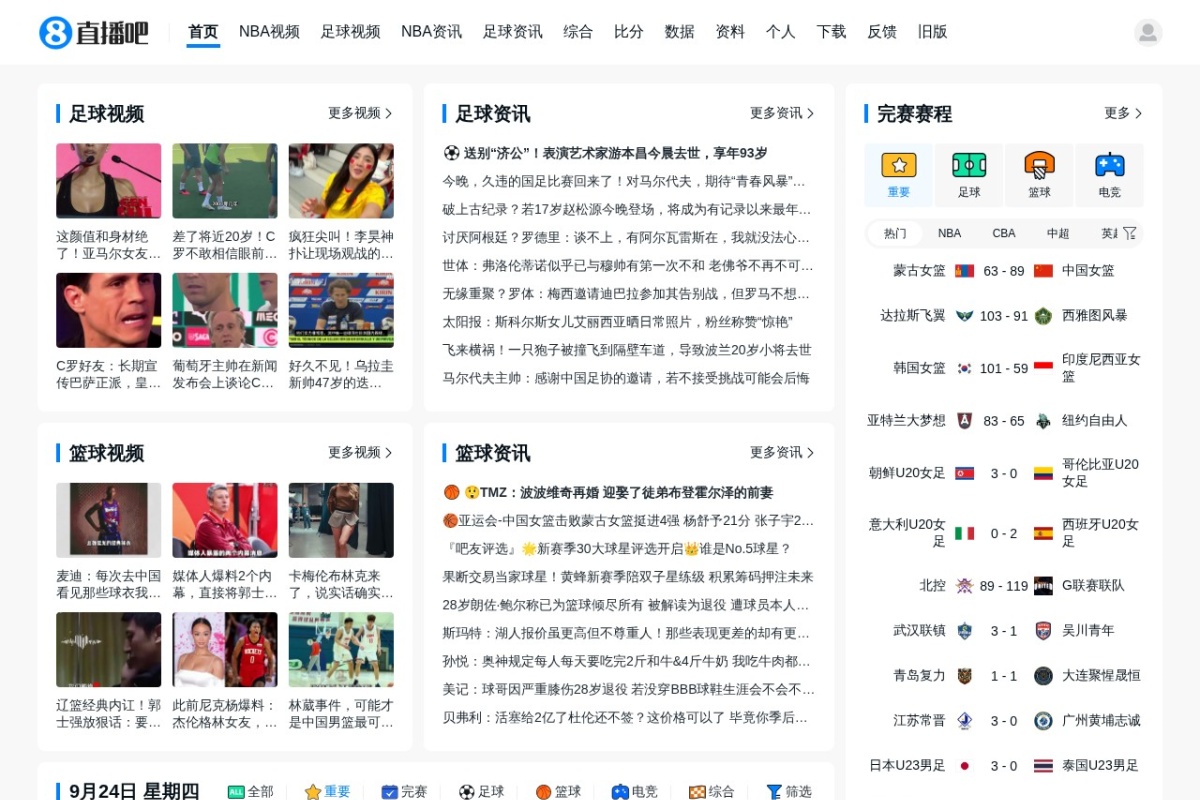
Task: Select the 篮球 hoop icon in 完赛赛程
Action: (x=1039, y=165)
